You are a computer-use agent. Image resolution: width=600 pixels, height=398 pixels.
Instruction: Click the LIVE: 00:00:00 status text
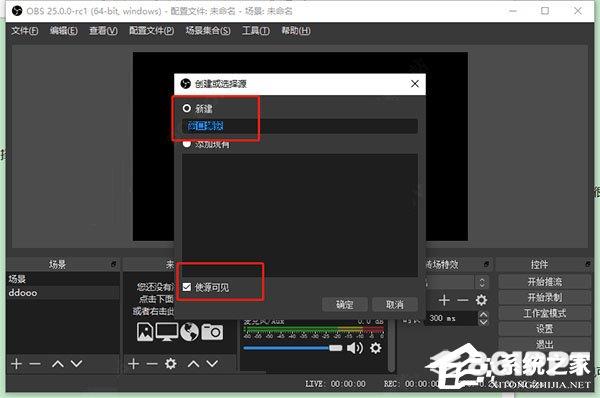pos(335,384)
